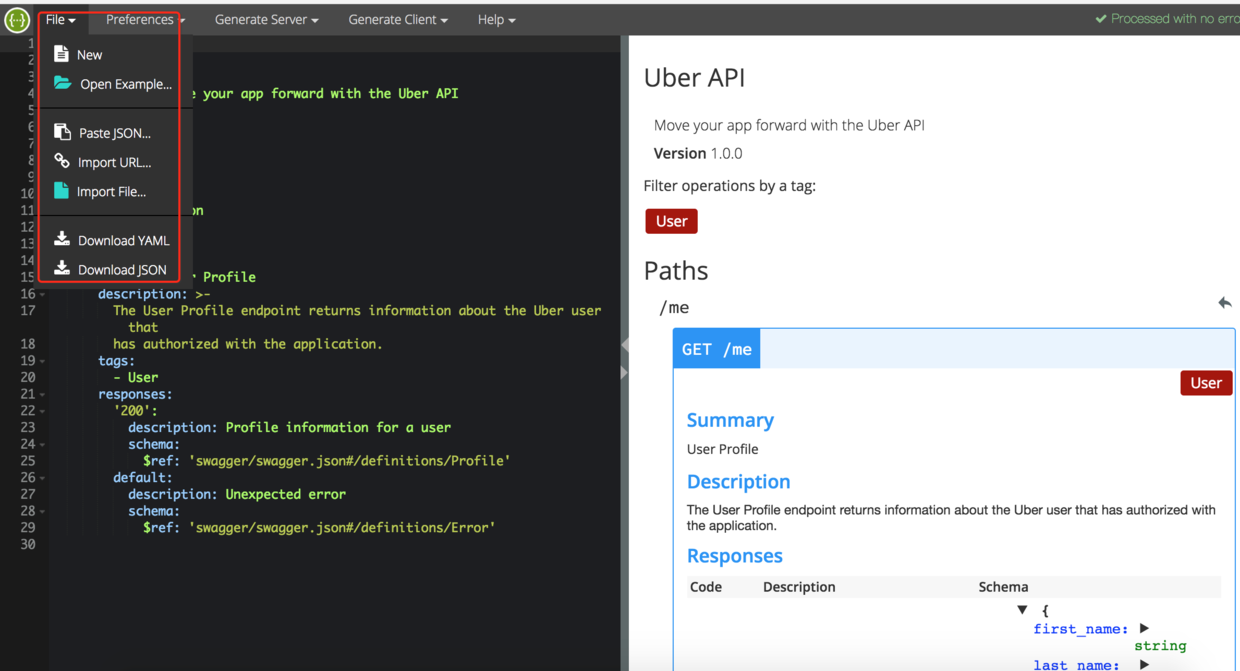Fold the tags block at line 19
This screenshot has height=671, width=1240.
42,361
